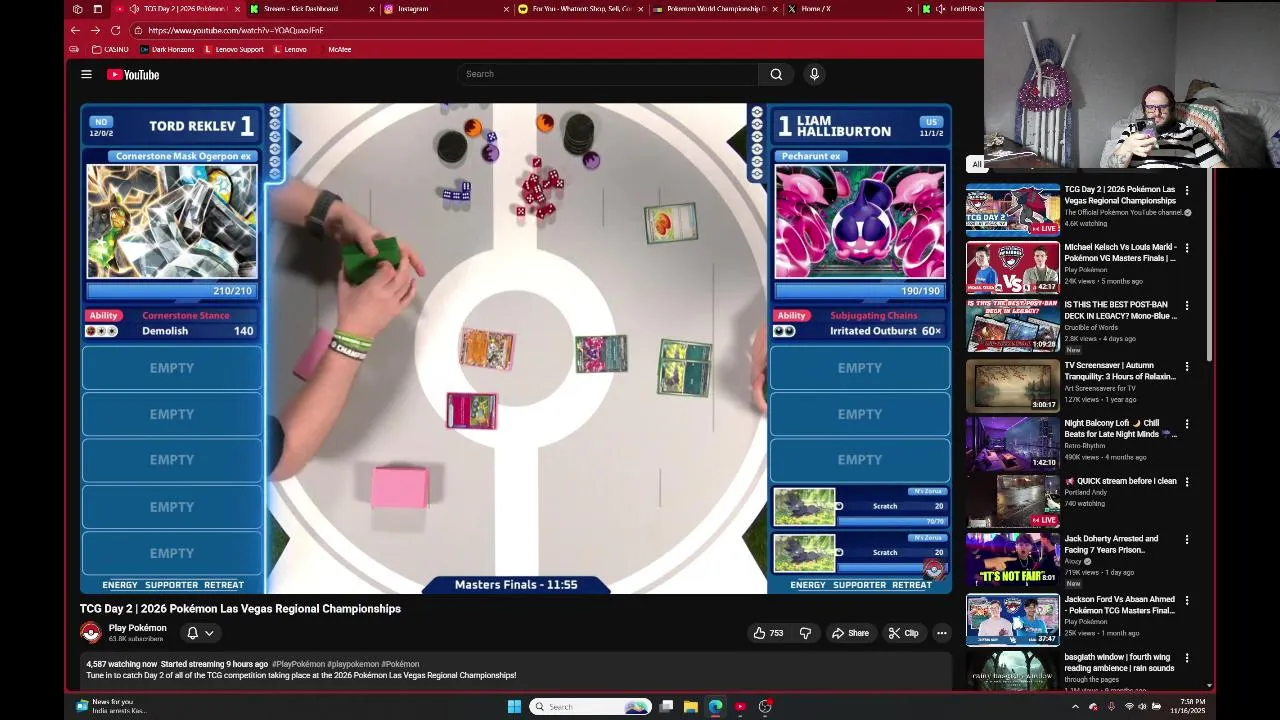
Task: Open the Windows Start button
Action: coord(514,707)
